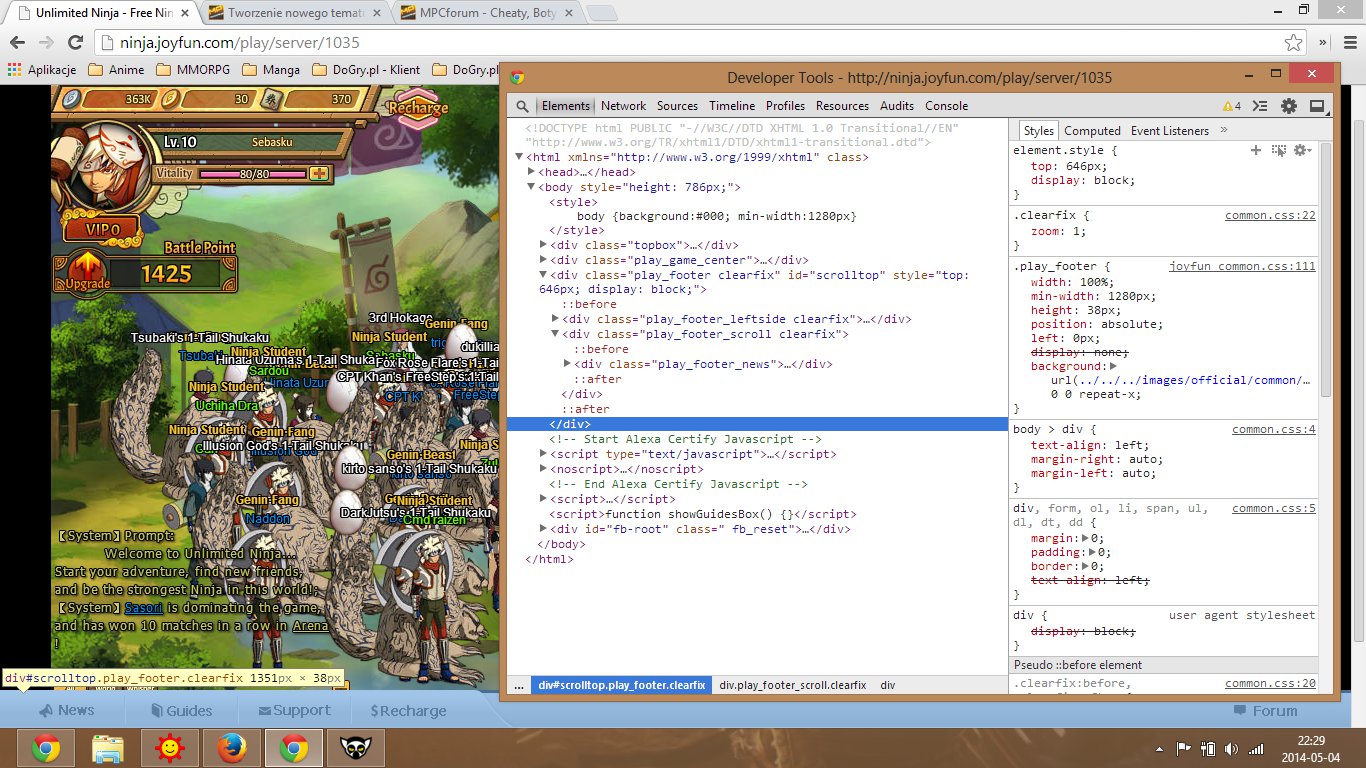Click the Sasori player link in chat
Image resolution: width=1366 pixels, height=768 pixels.
click(x=144, y=607)
